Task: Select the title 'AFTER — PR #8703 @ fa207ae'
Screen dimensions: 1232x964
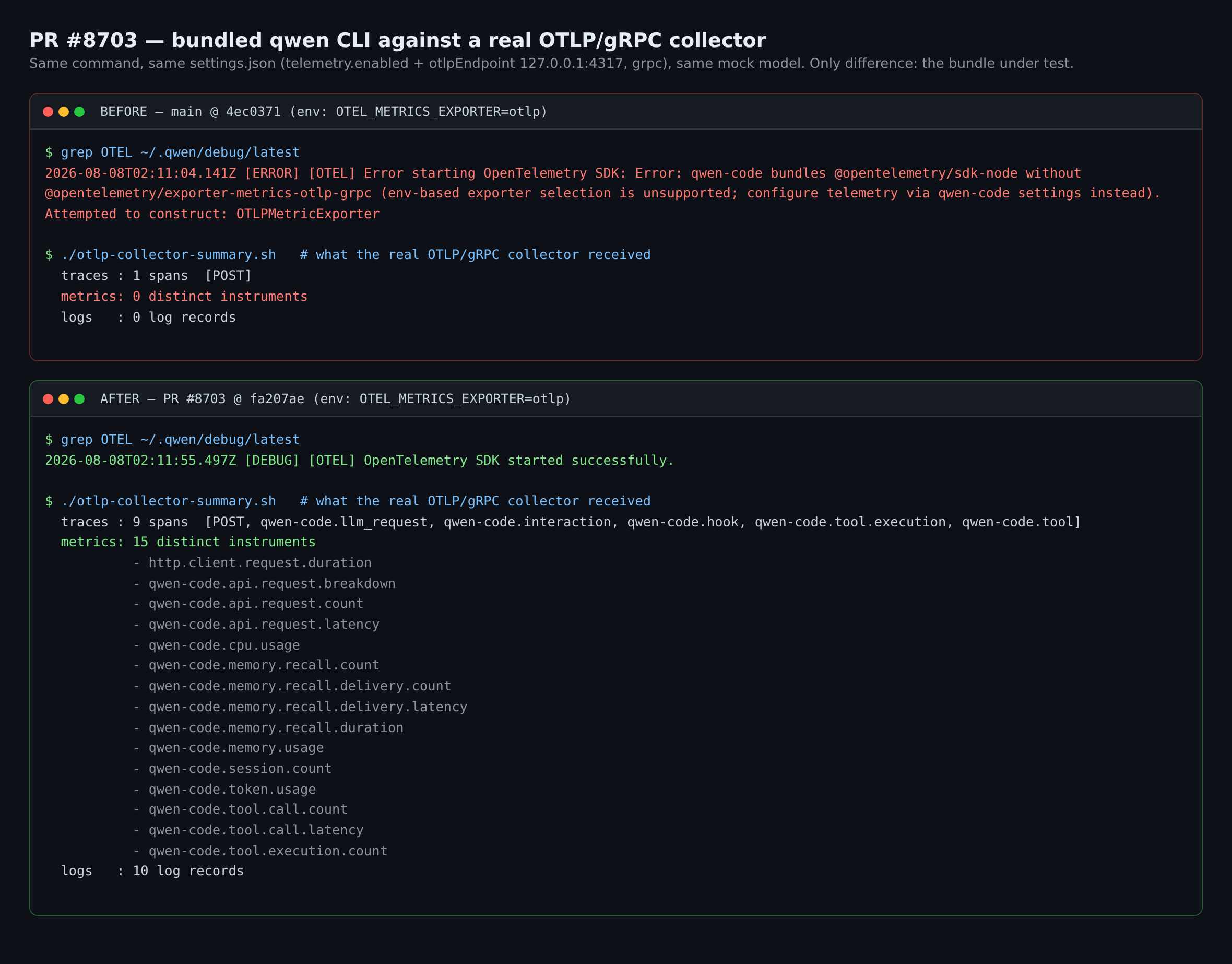Action: [336, 399]
